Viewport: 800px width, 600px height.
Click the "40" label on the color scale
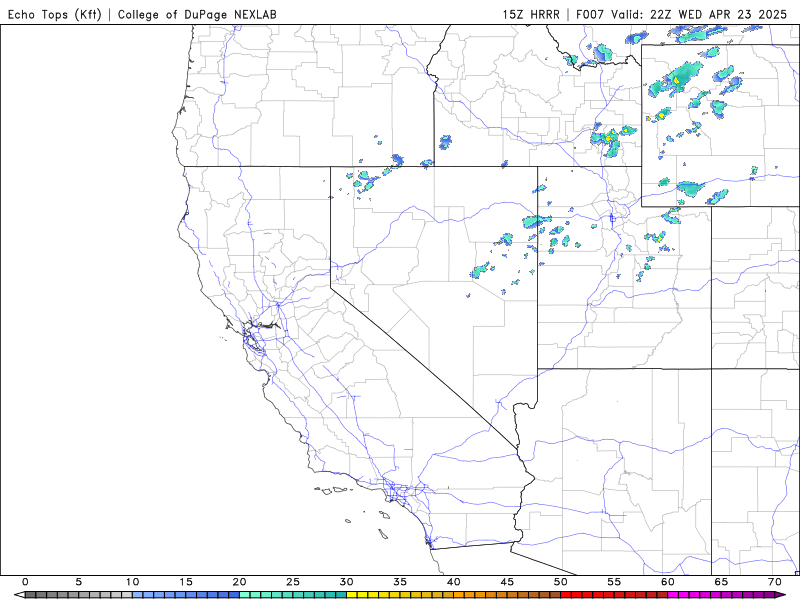pos(454,582)
